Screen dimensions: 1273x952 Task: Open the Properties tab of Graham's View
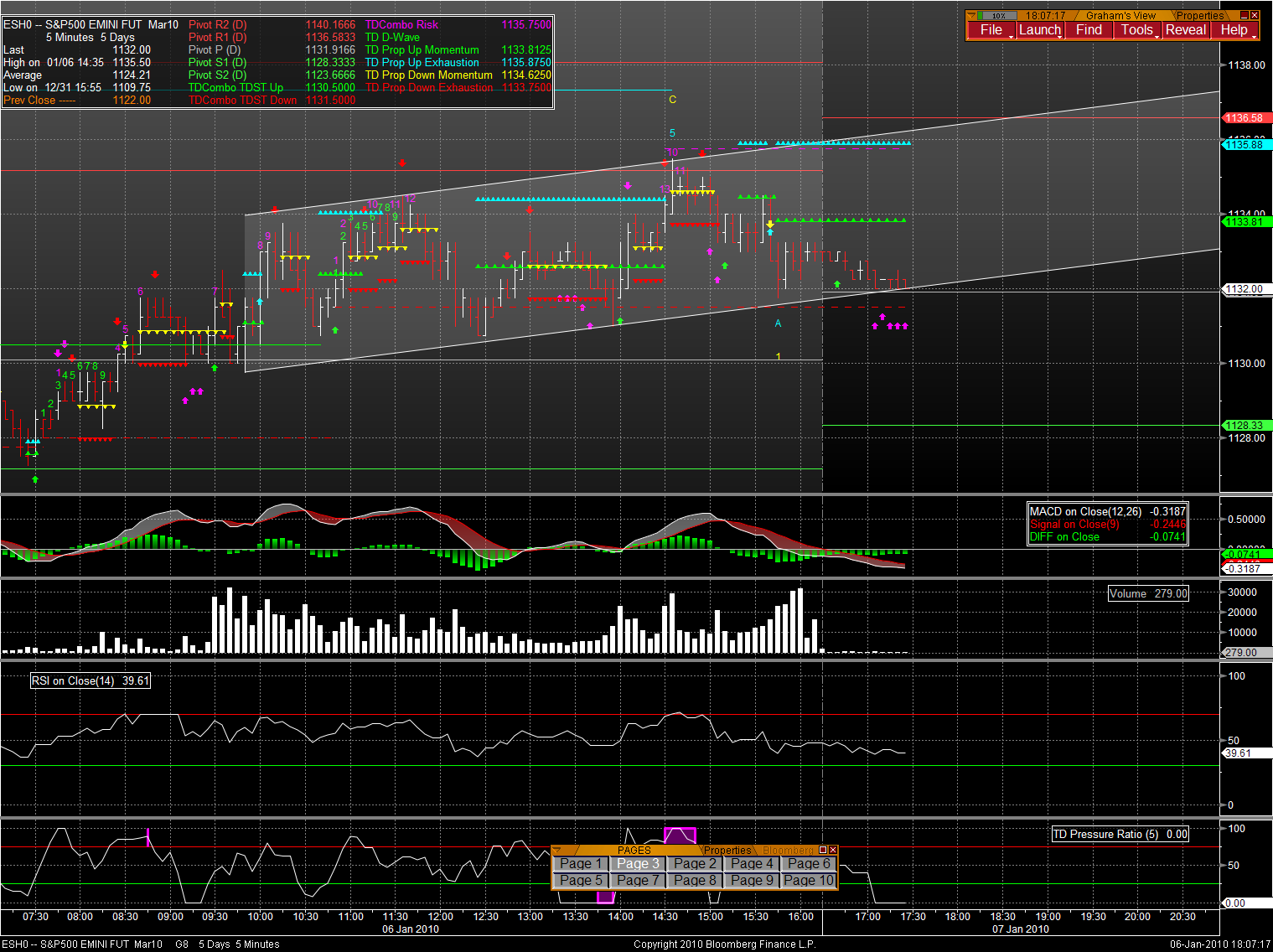coord(1199,16)
